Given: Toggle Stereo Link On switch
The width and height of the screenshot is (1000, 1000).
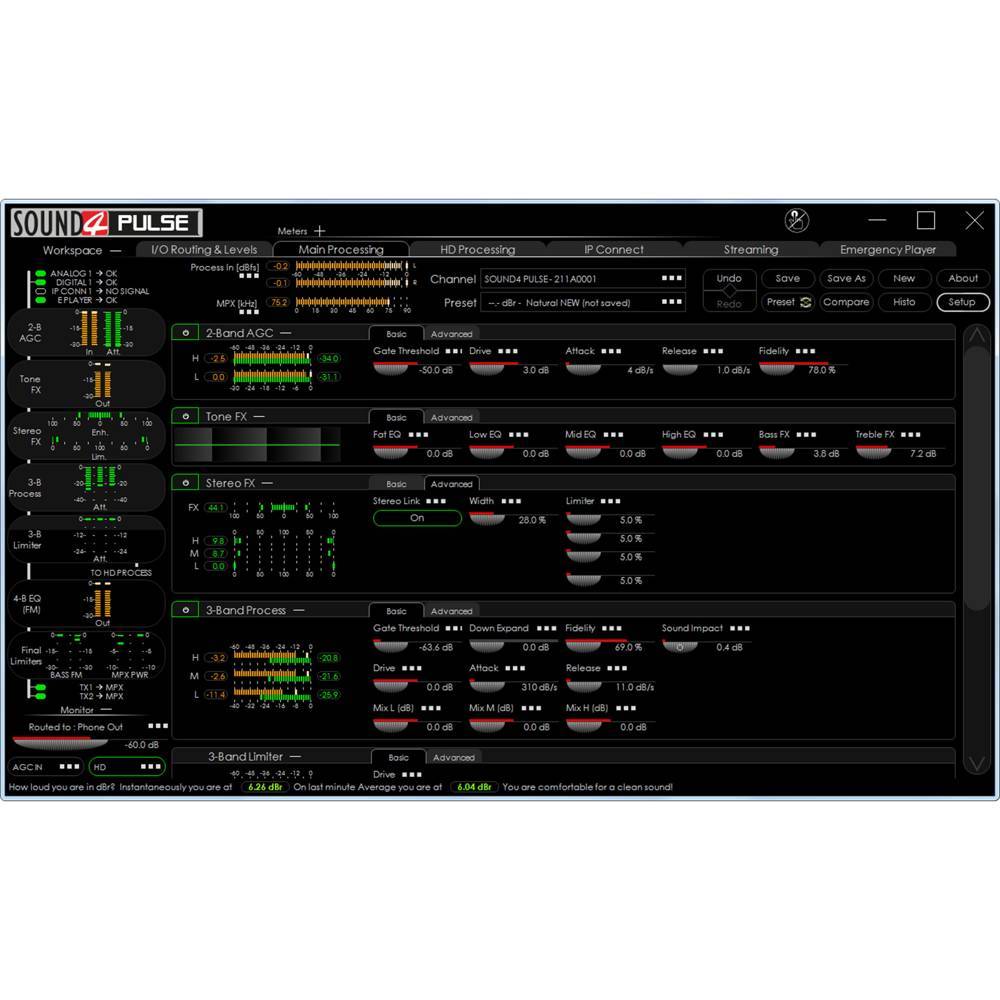Looking at the screenshot, I should coord(417,518).
